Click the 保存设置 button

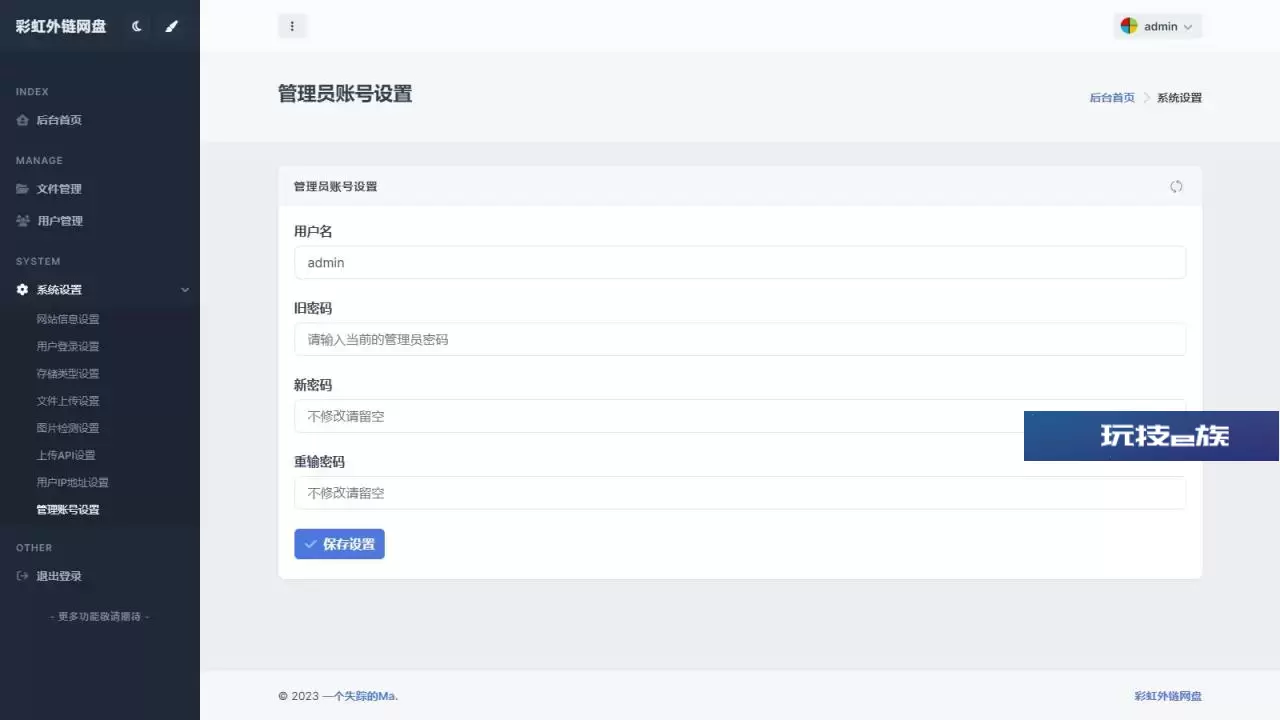click(x=339, y=544)
